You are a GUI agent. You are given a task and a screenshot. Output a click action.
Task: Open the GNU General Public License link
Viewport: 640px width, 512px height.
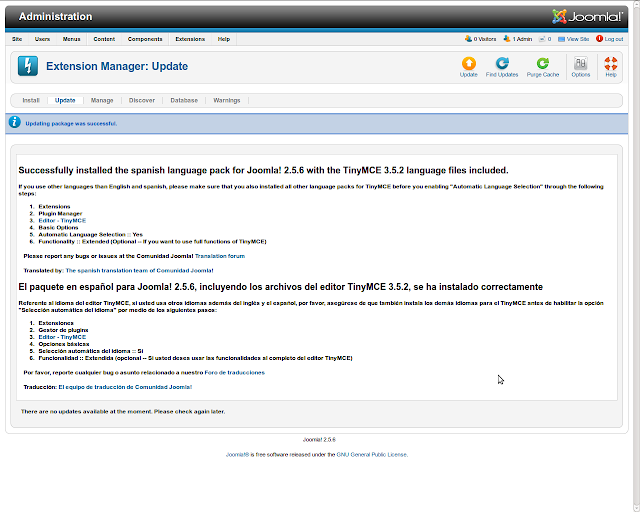tap(371, 454)
